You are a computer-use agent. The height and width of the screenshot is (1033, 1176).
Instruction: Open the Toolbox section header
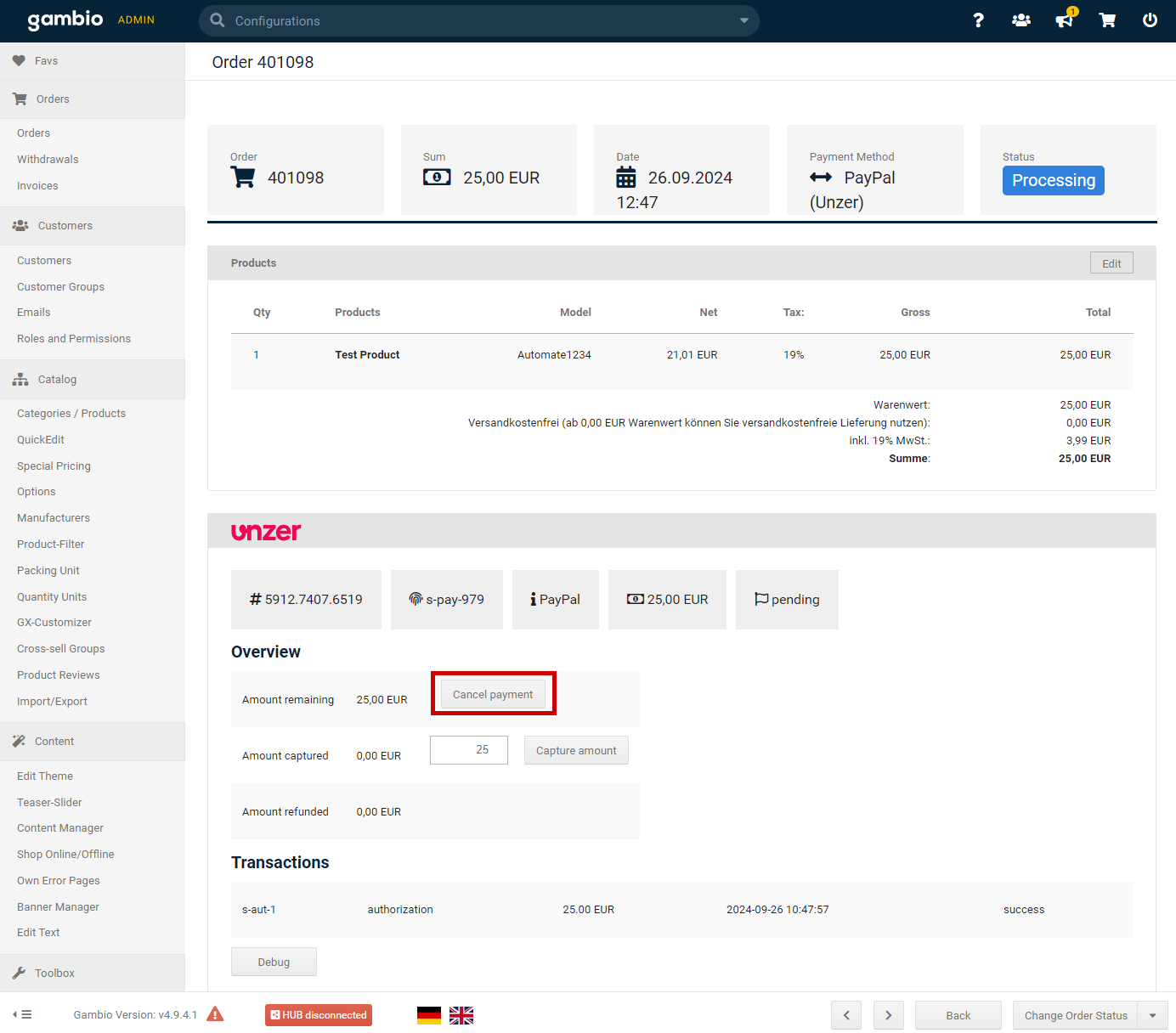click(92, 974)
